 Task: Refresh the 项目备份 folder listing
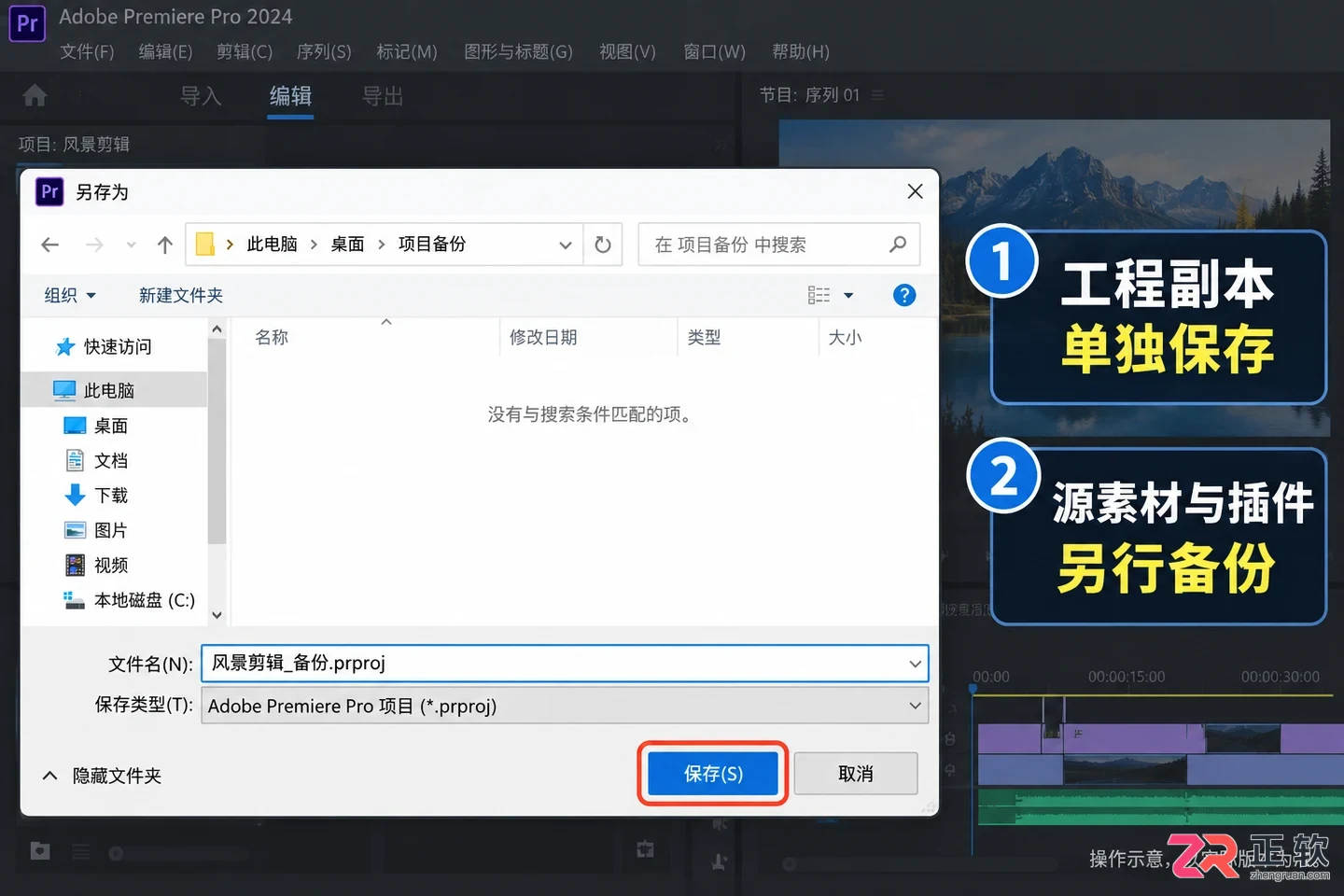(603, 245)
